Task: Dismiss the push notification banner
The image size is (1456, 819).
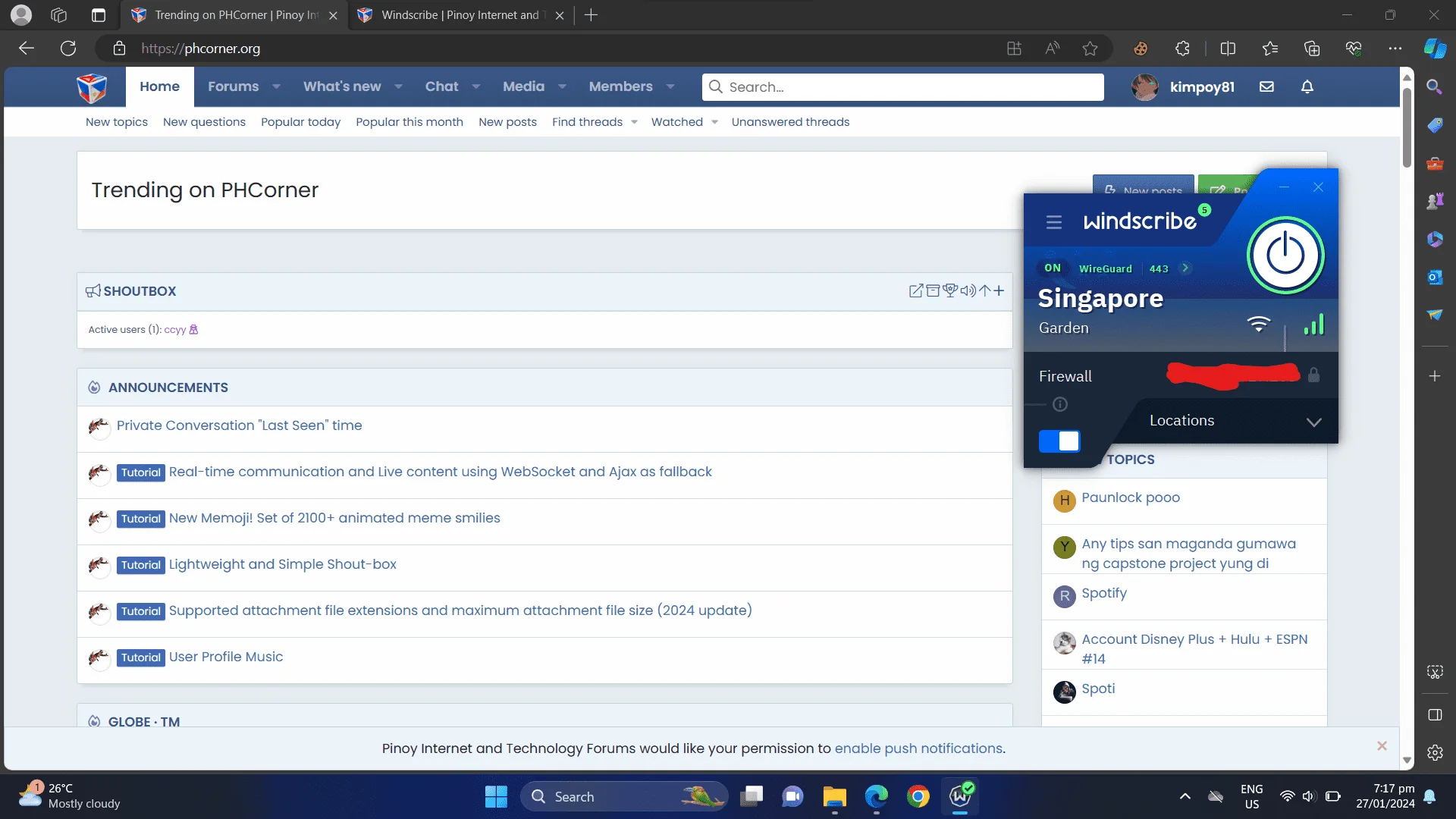Action: coord(1382,746)
